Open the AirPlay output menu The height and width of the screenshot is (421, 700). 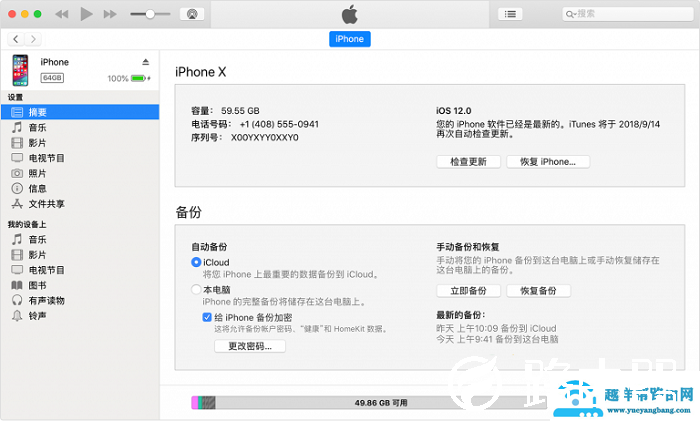[x=192, y=14]
